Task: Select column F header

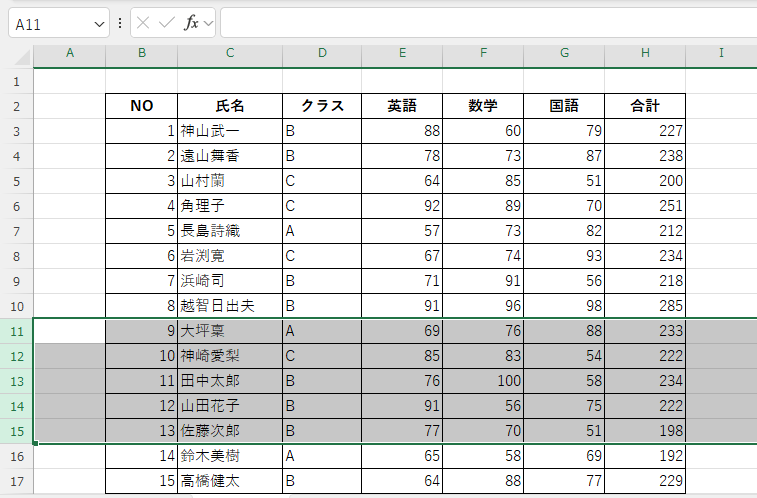Action: pos(483,53)
